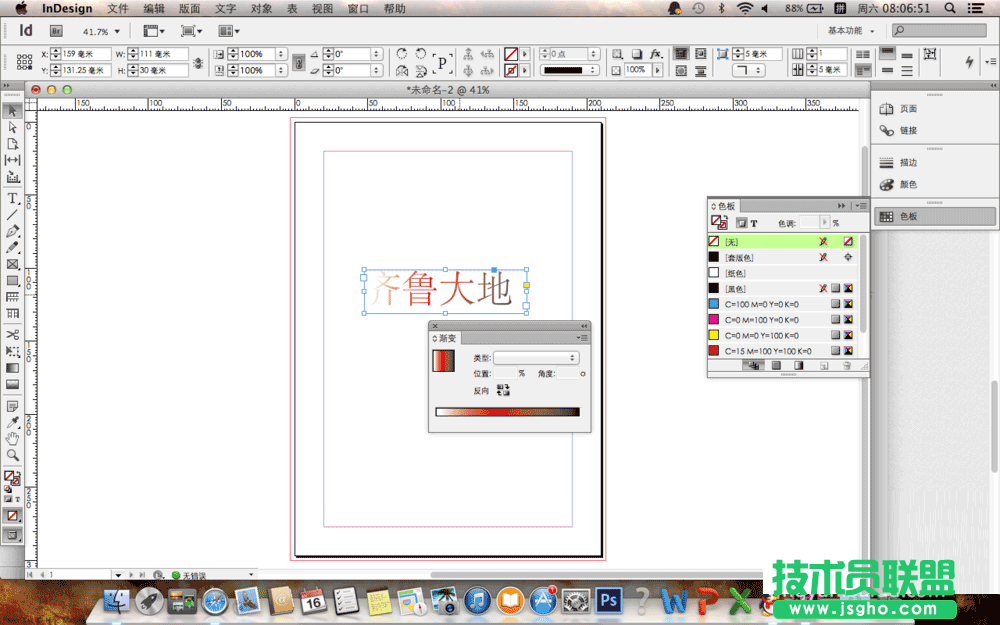Pick the Eyedropper tool
Screen dimensions: 1000x625
pyautogui.click(x=12, y=421)
